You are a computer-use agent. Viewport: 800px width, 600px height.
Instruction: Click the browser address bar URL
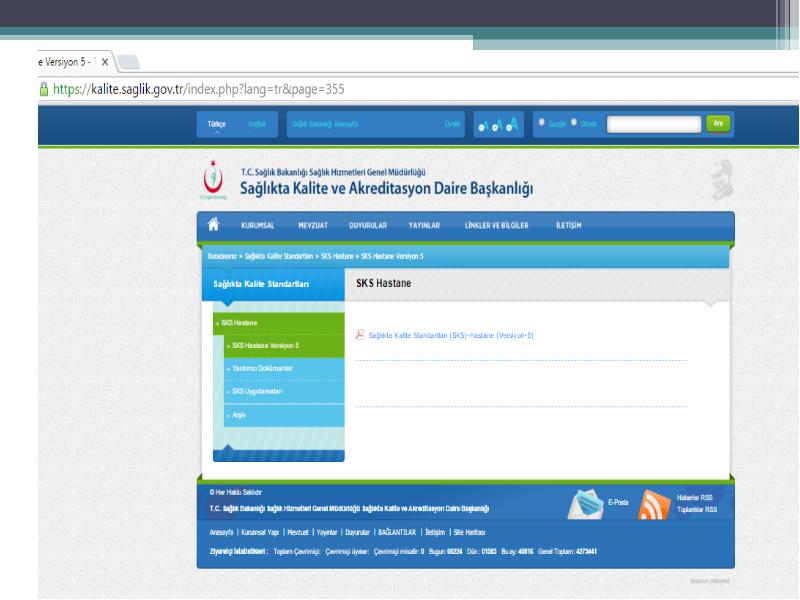[x=199, y=89]
